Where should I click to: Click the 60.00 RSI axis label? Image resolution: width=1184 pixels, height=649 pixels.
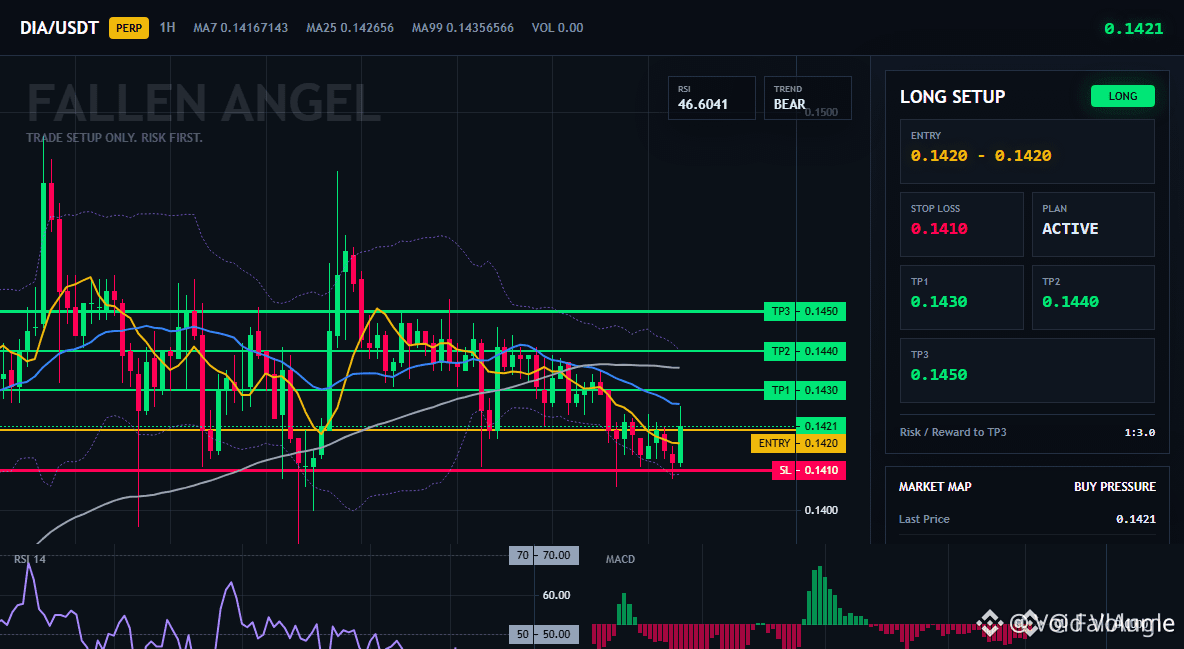(x=557, y=595)
